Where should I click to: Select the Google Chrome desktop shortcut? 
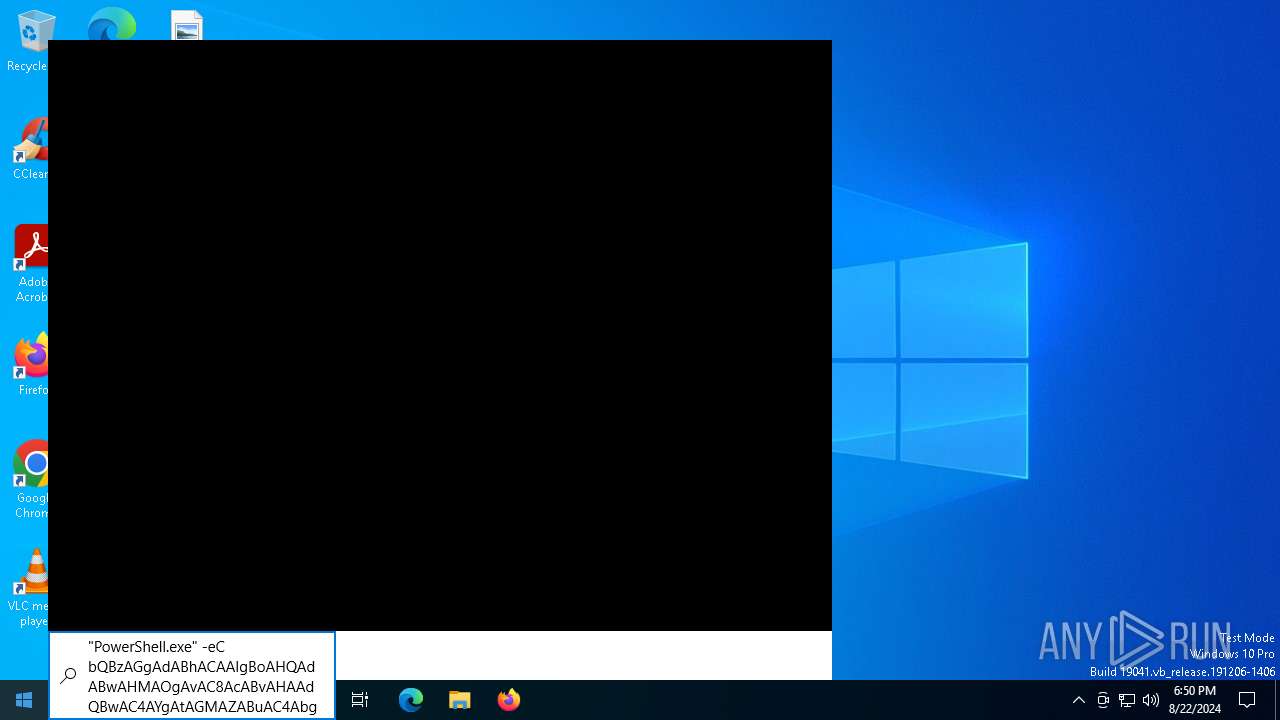(31, 480)
